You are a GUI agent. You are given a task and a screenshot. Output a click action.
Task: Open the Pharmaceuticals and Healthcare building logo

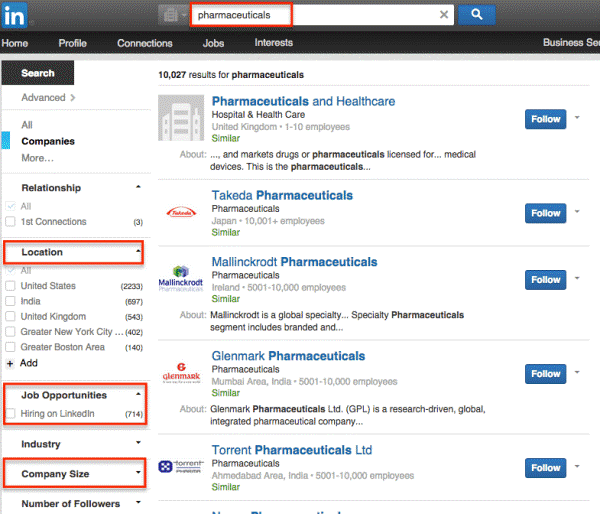(x=181, y=118)
